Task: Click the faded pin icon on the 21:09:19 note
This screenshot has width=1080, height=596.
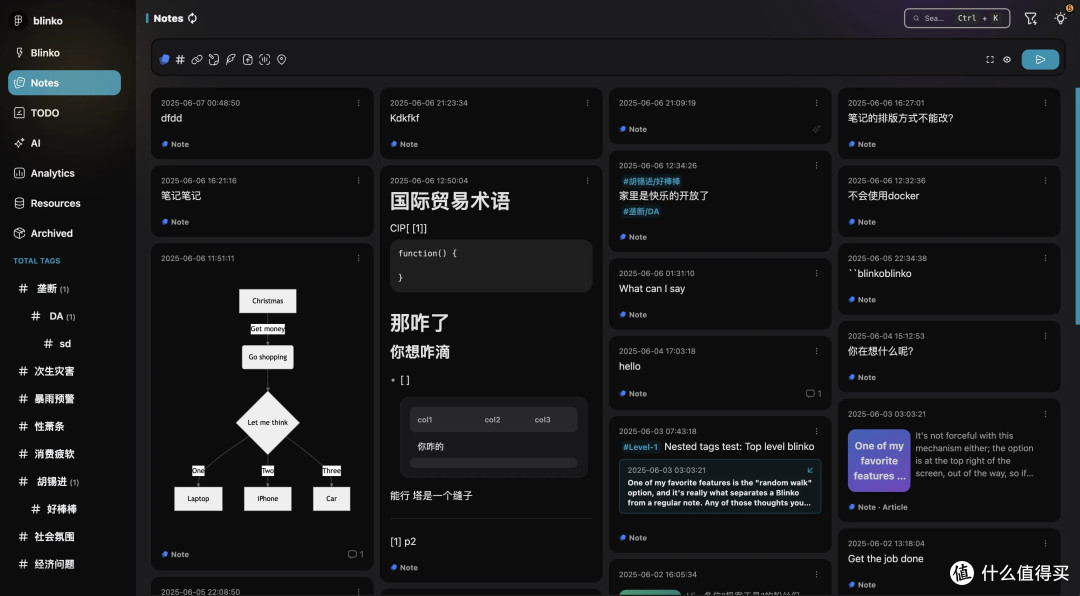Action: coord(816,129)
